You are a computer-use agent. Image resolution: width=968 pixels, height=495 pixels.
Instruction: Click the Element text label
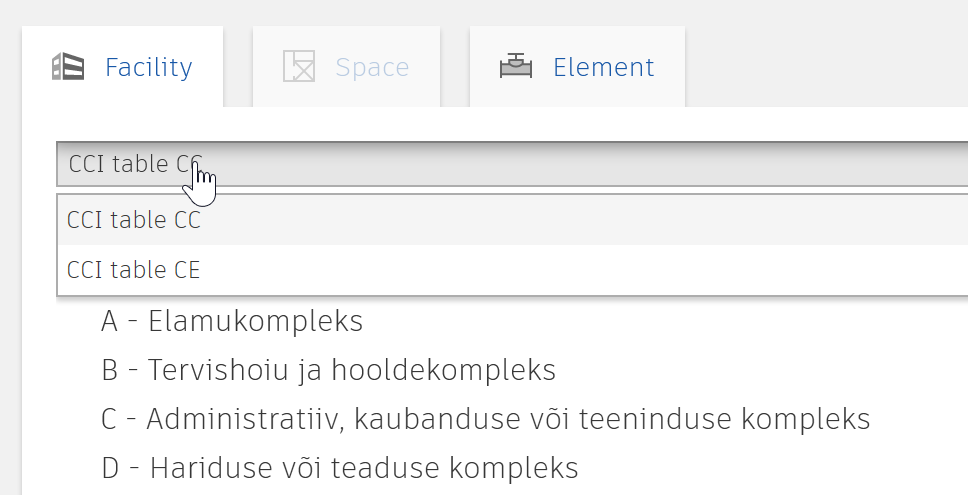tap(603, 67)
